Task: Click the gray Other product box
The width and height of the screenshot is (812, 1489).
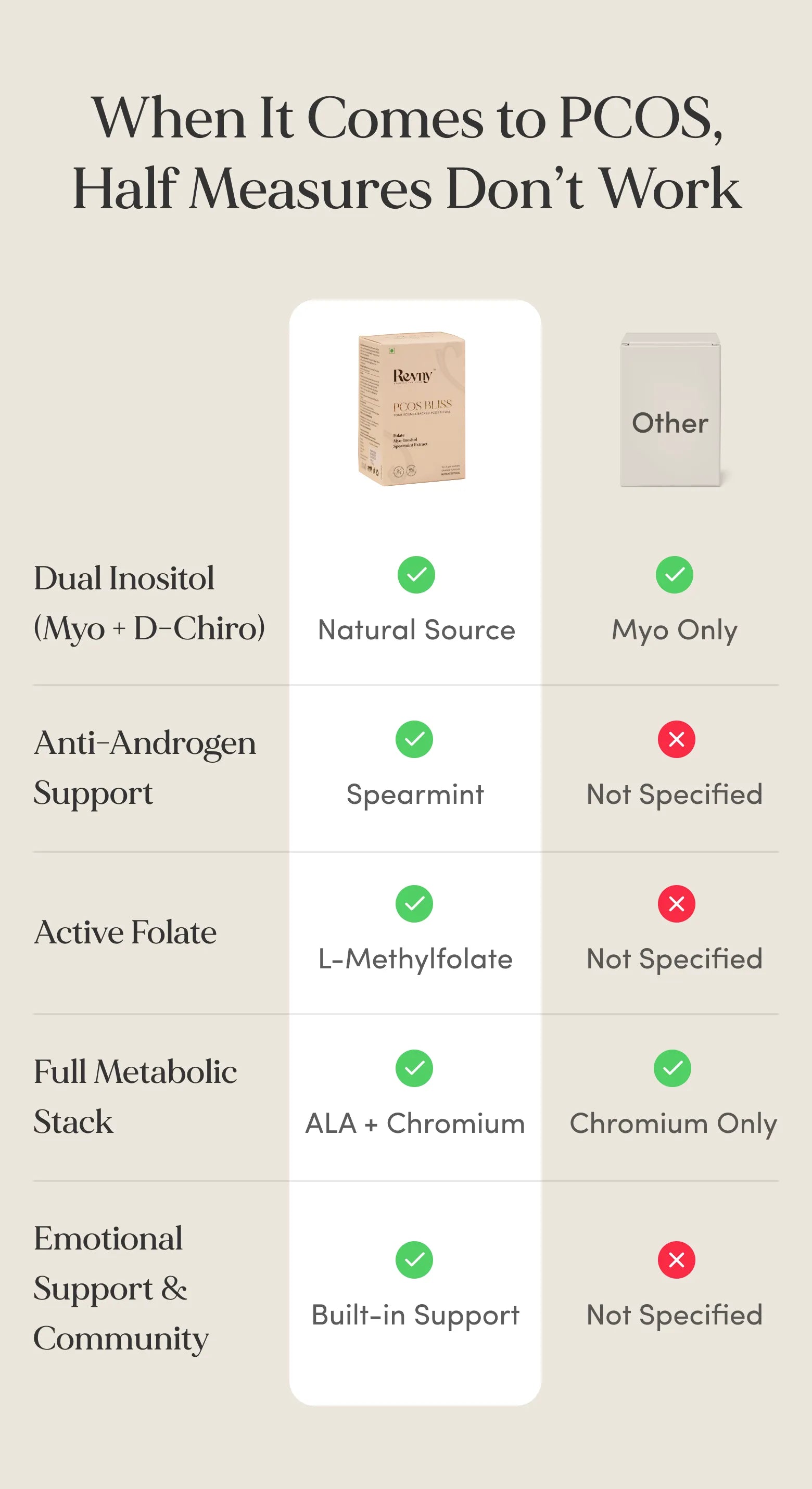Action: (x=670, y=410)
